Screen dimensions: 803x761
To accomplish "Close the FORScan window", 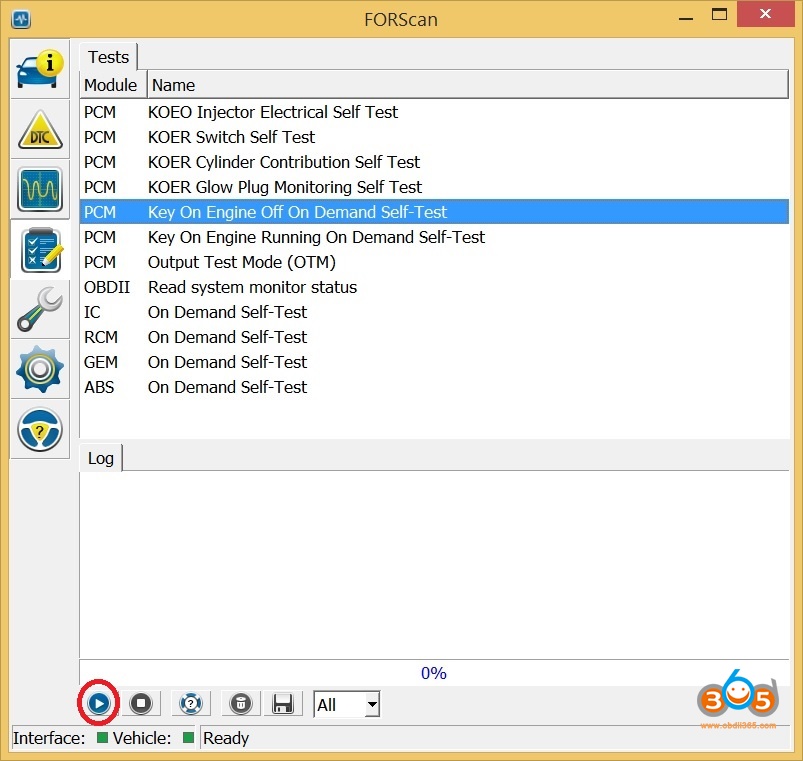I will [x=765, y=14].
